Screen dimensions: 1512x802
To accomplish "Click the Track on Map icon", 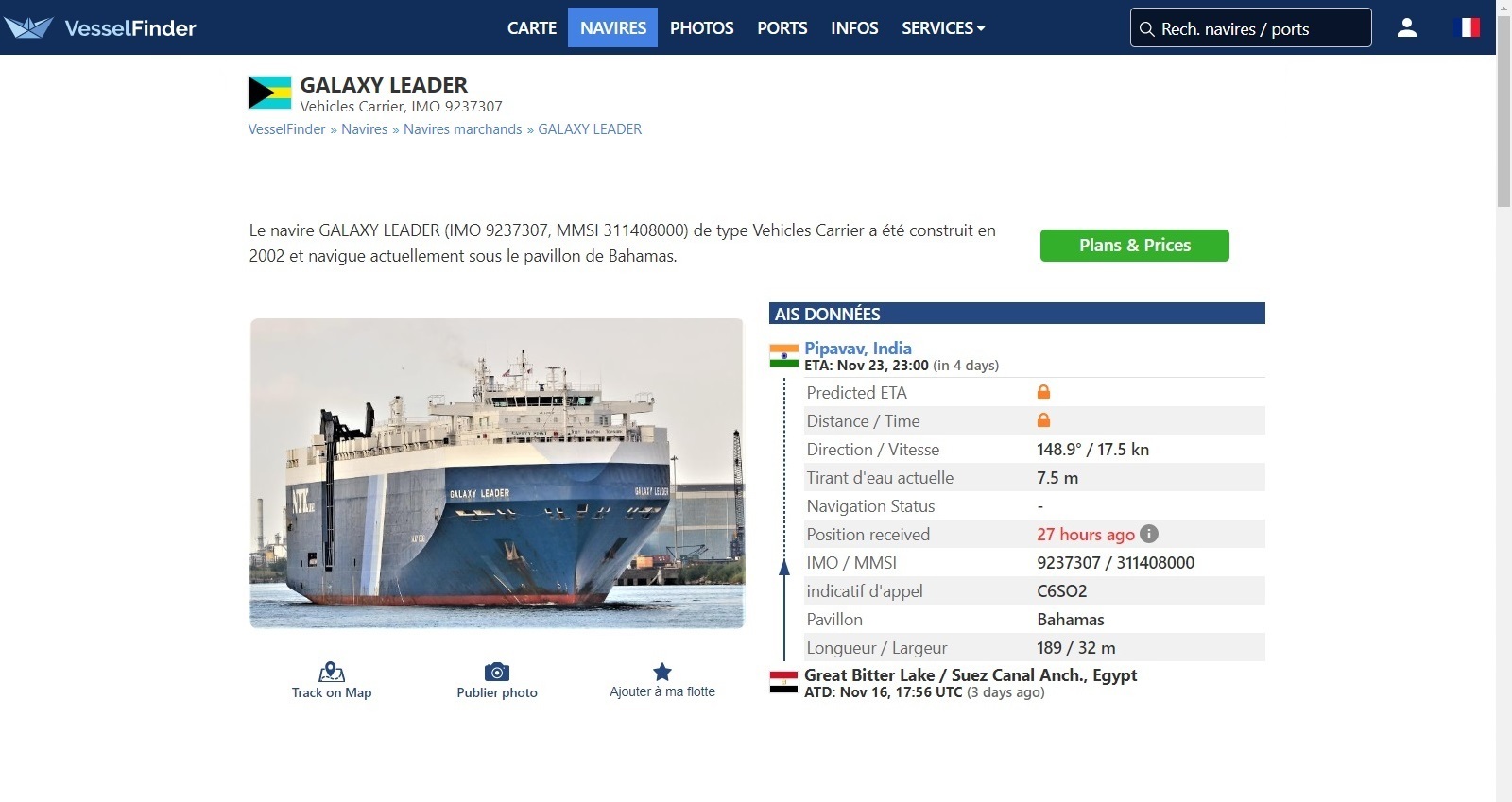I will click(332, 672).
